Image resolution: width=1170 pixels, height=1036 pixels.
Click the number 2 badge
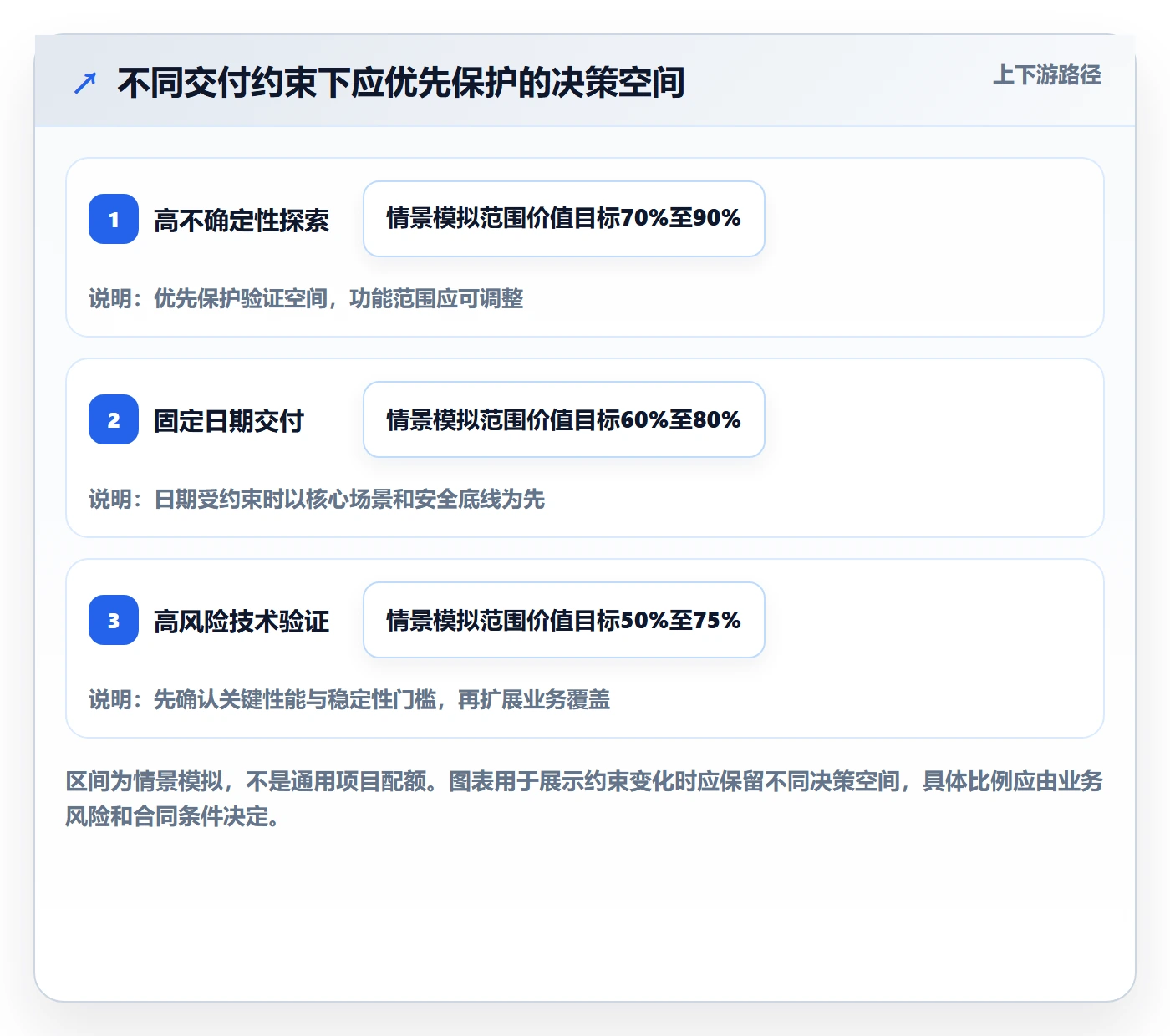pos(114,419)
